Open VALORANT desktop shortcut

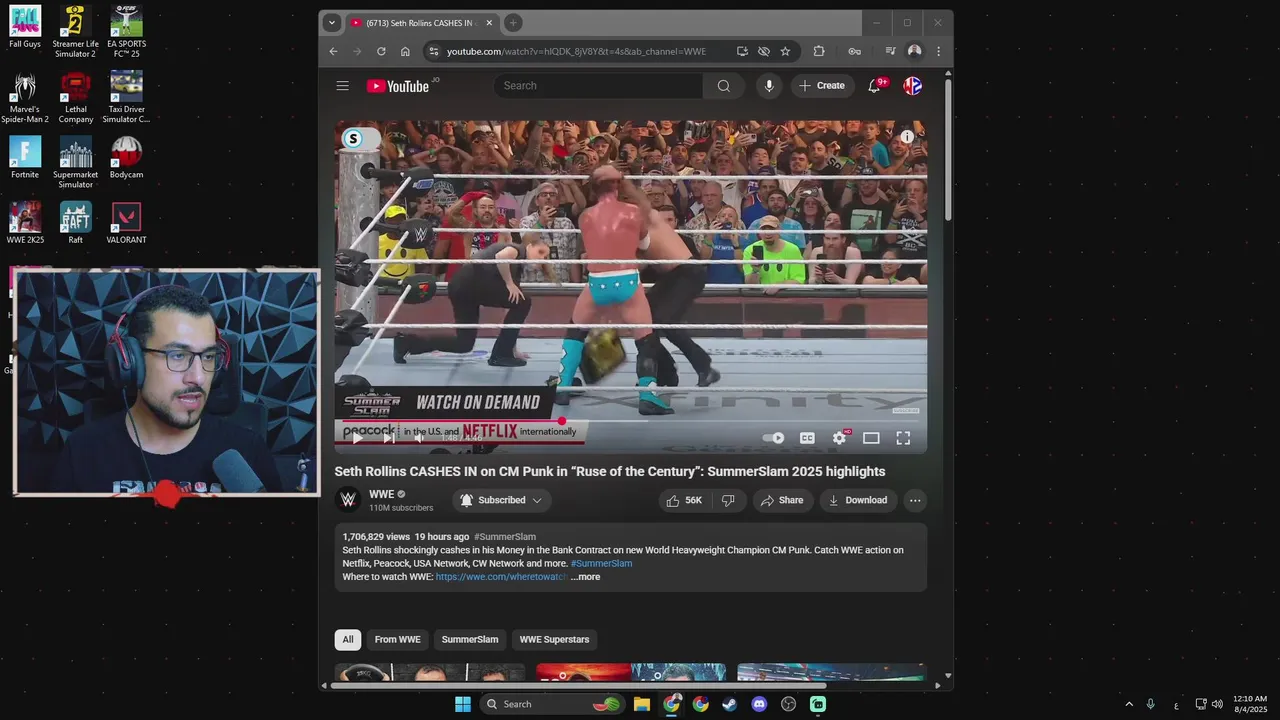[126, 223]
